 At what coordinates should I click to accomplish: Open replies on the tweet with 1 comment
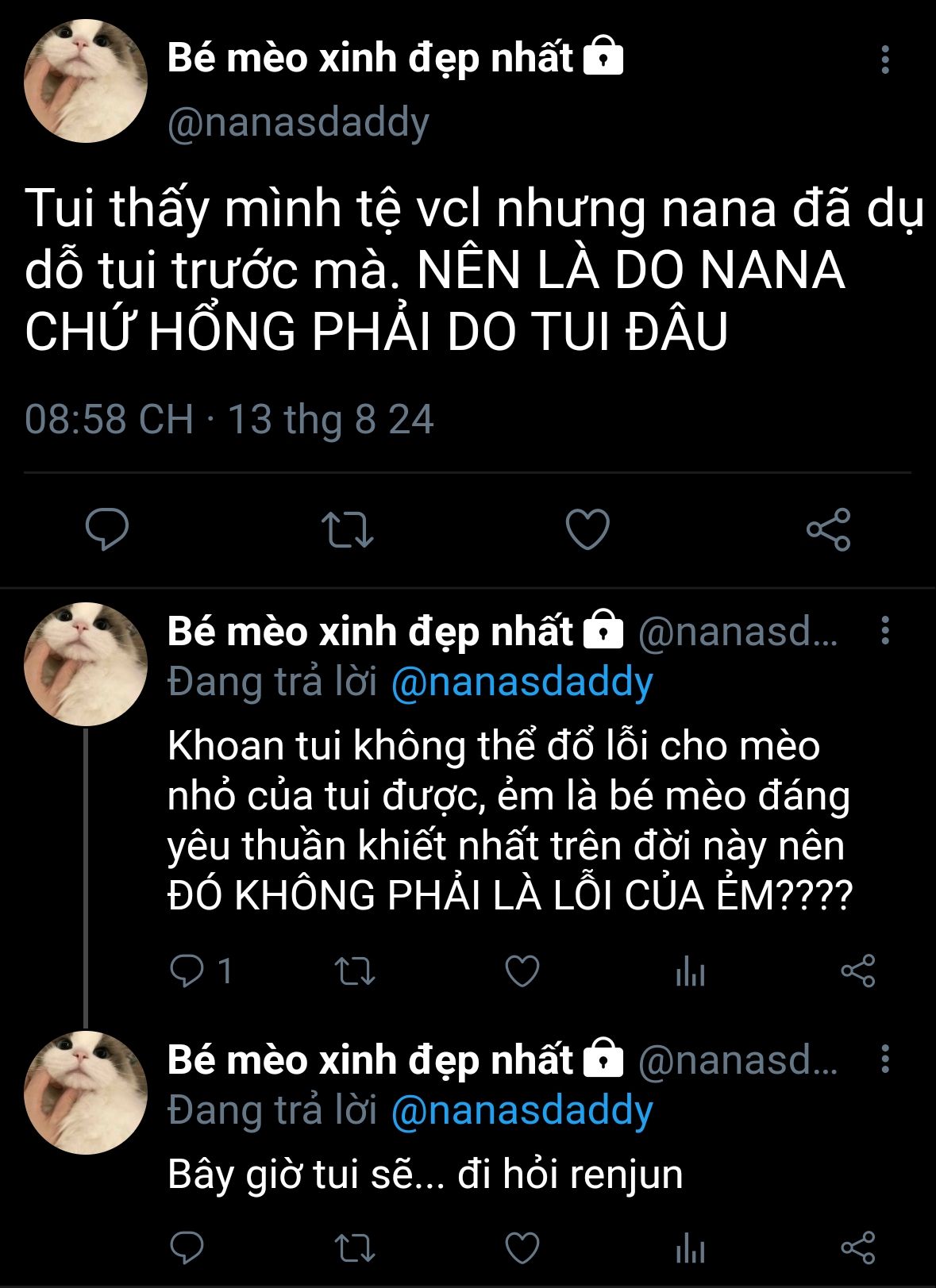pyautogui.click(x=201, y=971)
